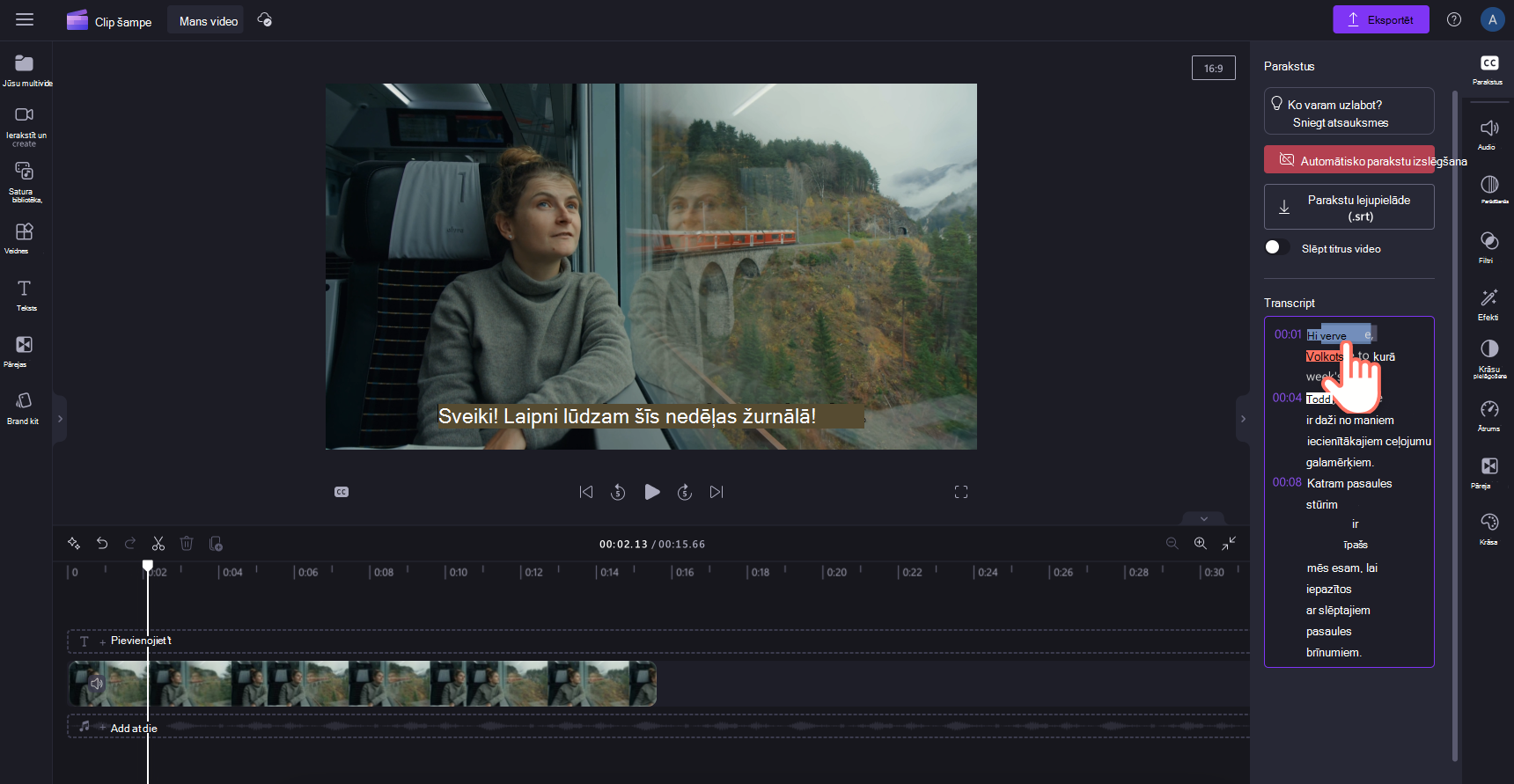Open the Veidnes templates panel
Screen dimensions: 1514x784
[25, 238]
